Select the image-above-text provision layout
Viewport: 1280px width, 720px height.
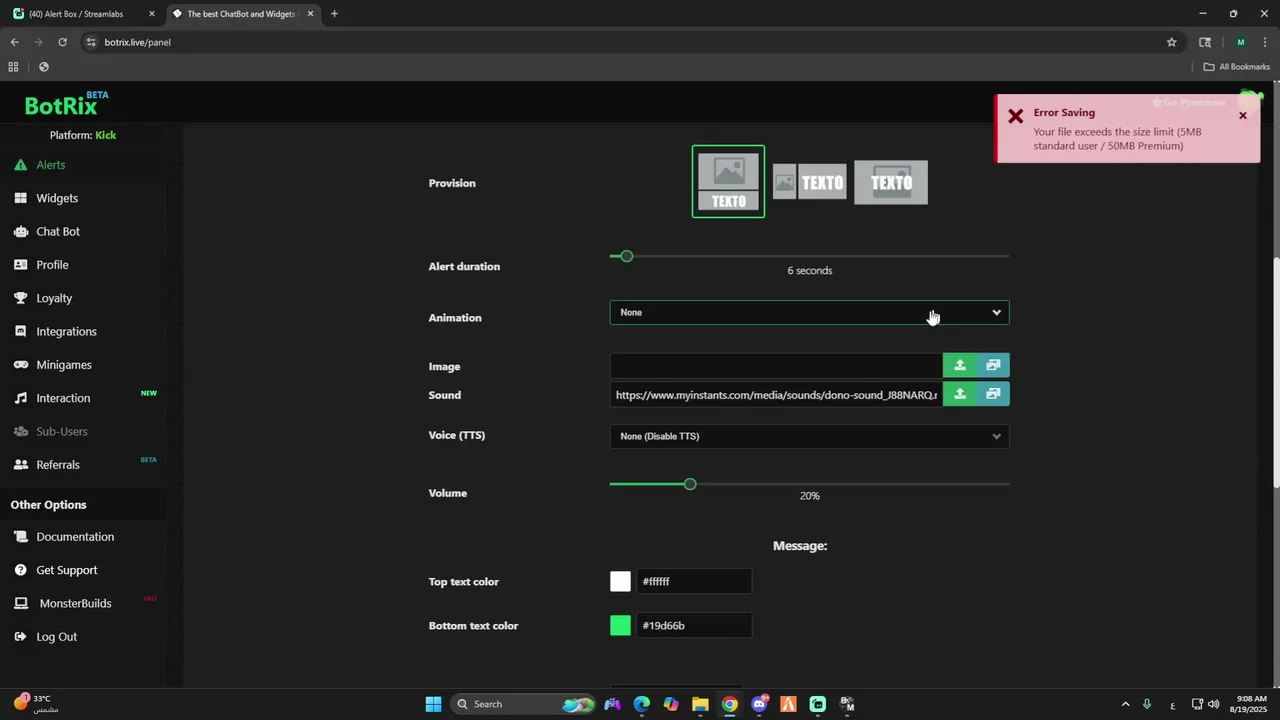coord(728,181)
